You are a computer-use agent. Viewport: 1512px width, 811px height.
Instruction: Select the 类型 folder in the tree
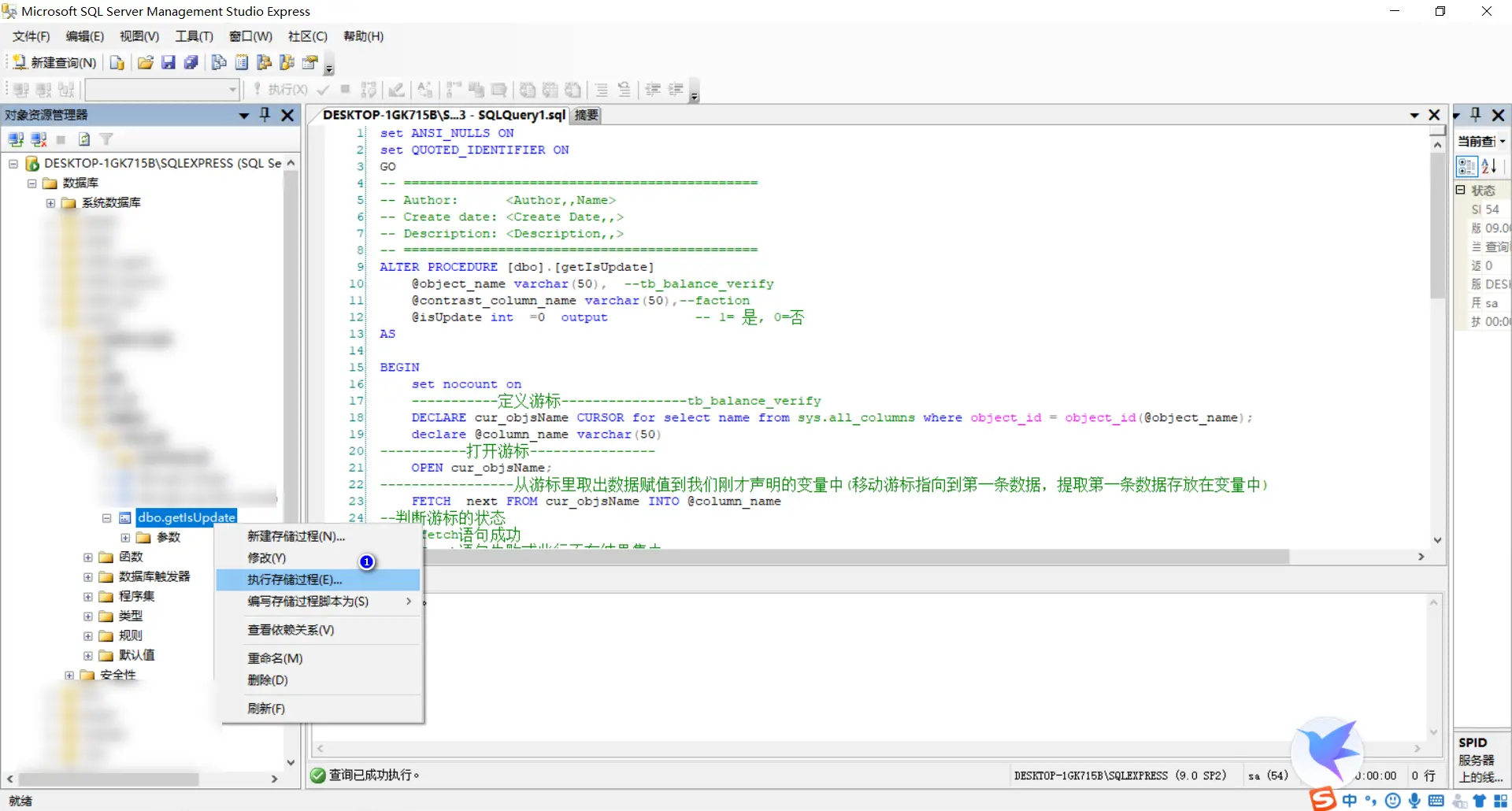tap(131, 616)
